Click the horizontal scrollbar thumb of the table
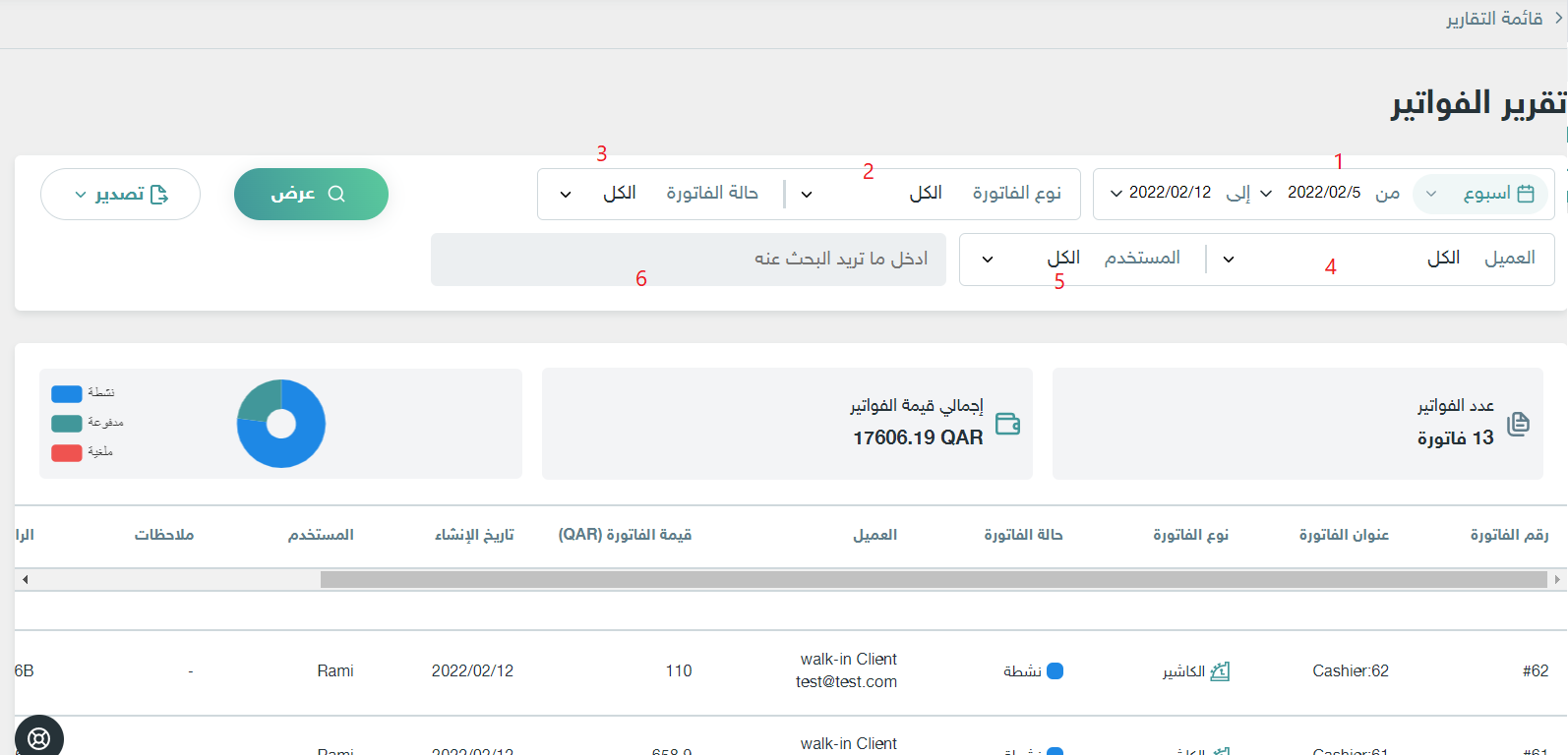Viewport: 1568px width, 755px height. [x=934, y=580]
